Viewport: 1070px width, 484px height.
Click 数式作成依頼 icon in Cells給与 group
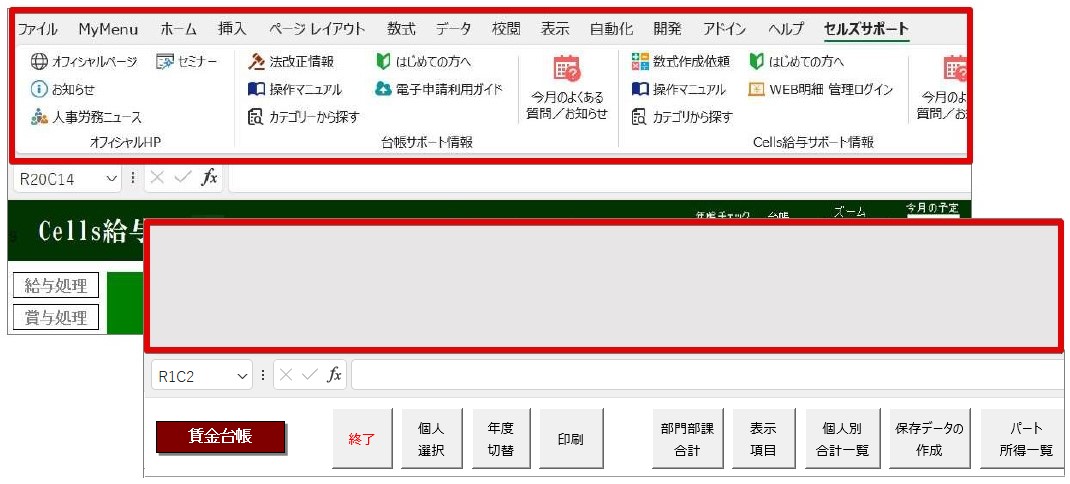point(640,62)
